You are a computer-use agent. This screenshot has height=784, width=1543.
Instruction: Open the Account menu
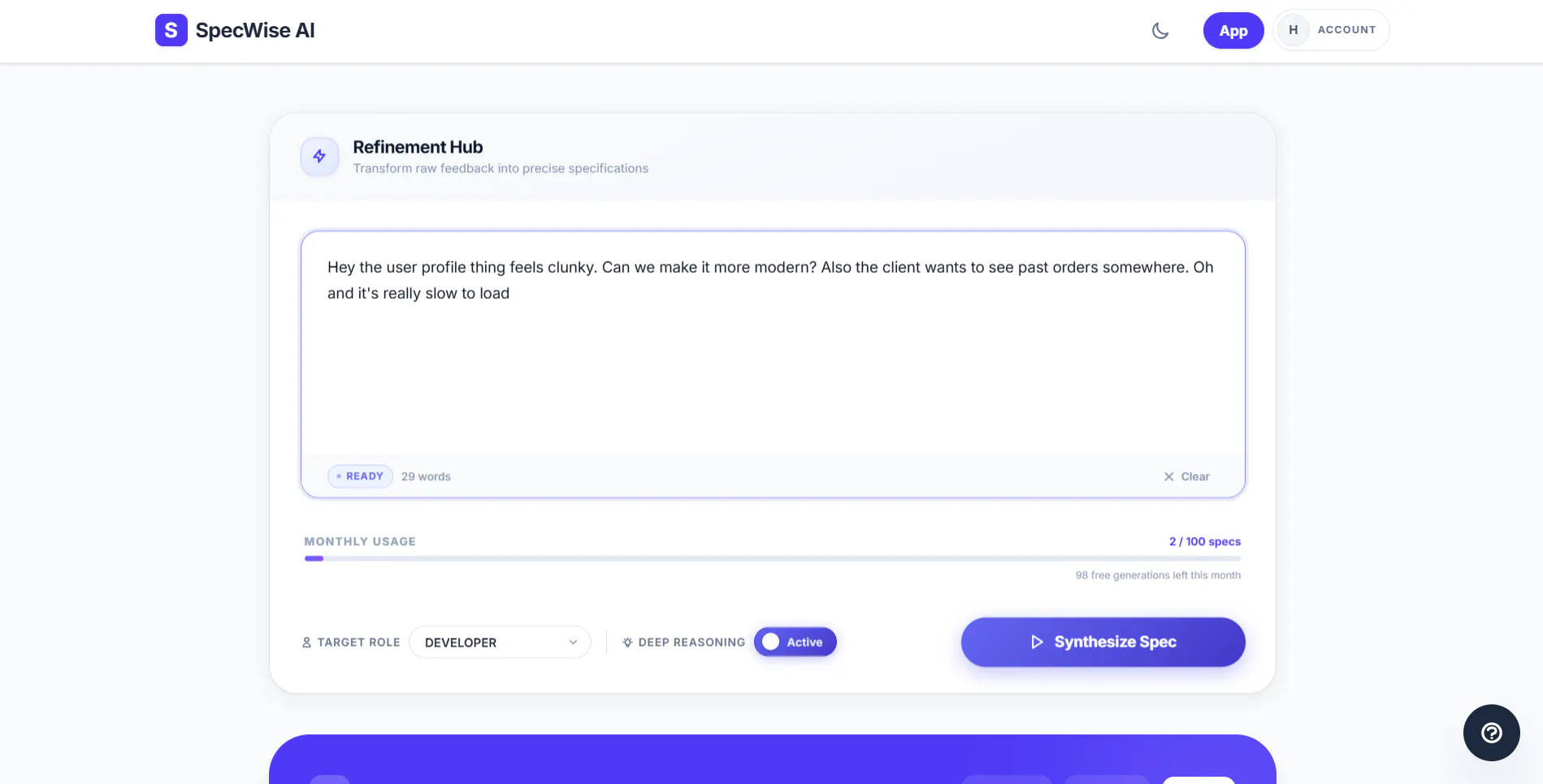click(1331, 30)
